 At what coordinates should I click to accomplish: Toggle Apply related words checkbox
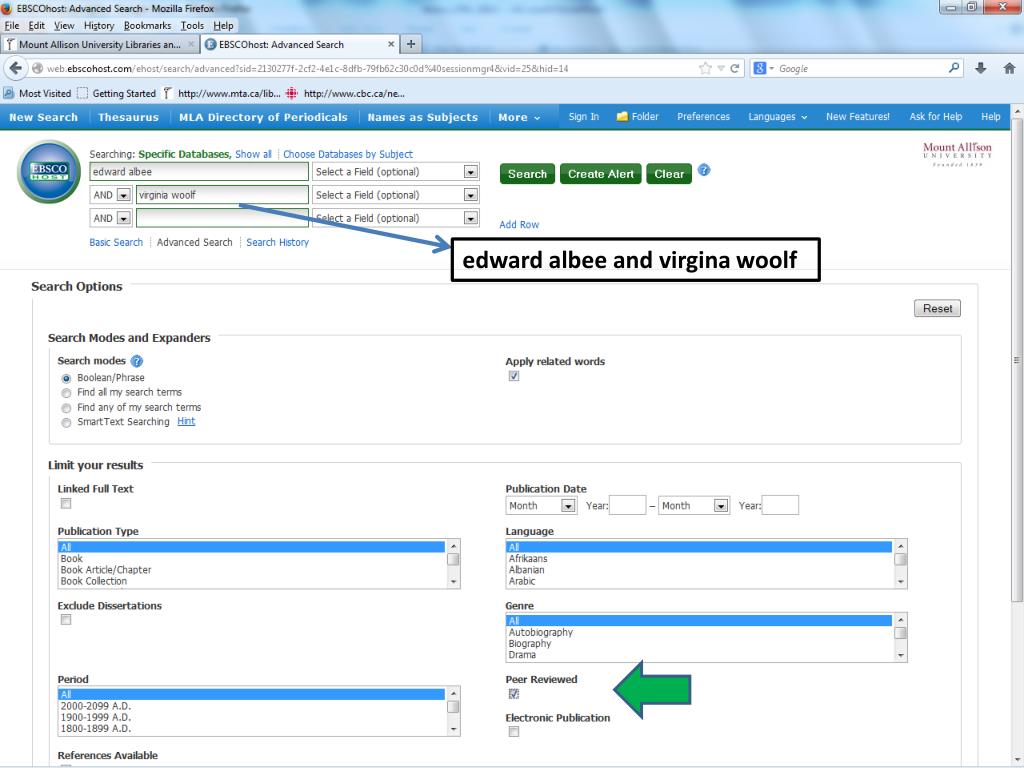(x=514, y=376)
